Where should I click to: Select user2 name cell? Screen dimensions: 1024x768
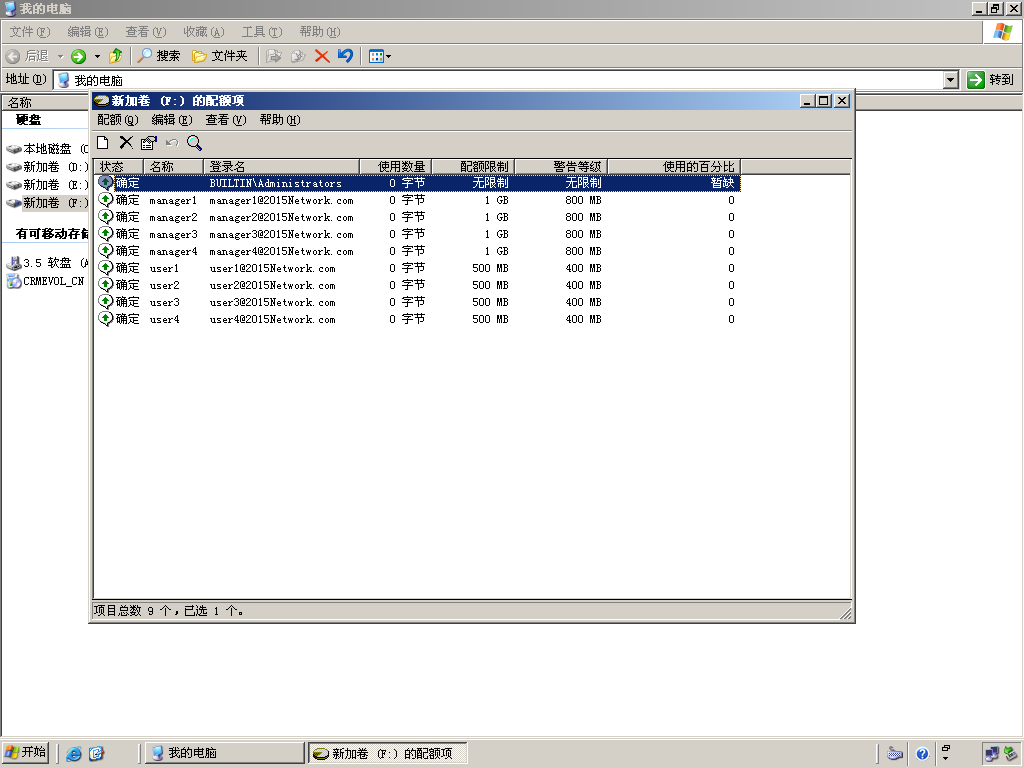tap(164, 285)
